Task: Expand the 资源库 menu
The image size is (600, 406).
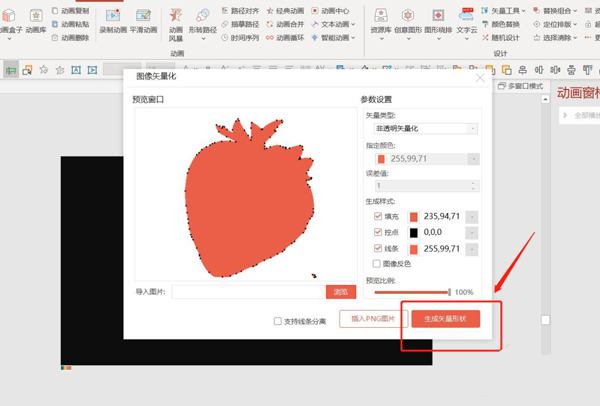Action: [381, 39]
